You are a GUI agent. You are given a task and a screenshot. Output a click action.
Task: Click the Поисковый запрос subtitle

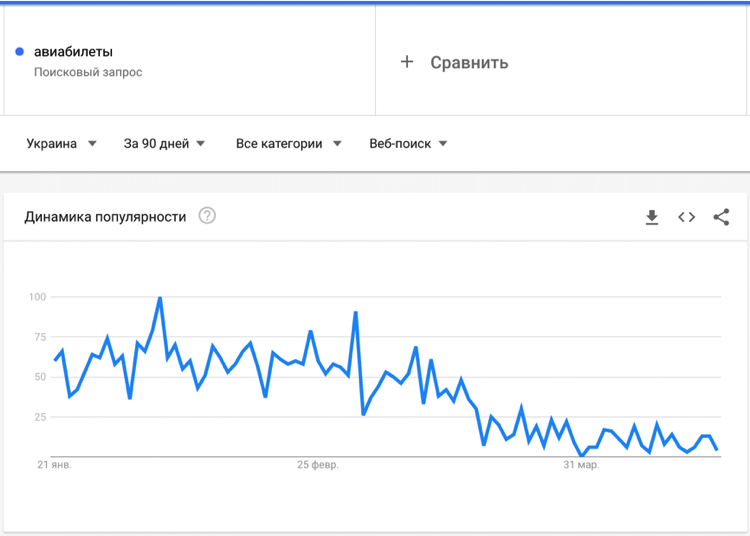88,72
